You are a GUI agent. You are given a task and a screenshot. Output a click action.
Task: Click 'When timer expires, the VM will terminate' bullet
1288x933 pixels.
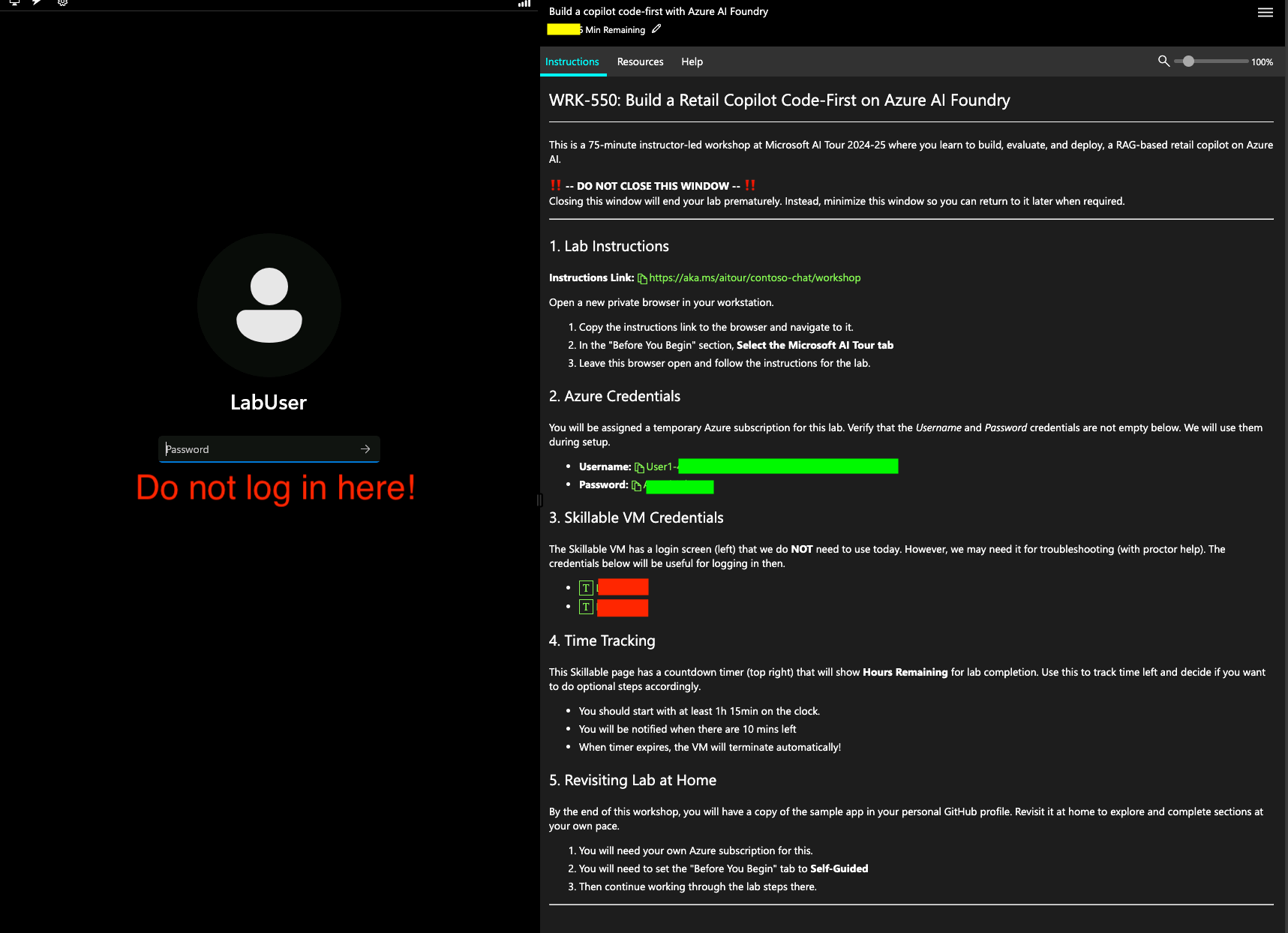pos(710,748)
